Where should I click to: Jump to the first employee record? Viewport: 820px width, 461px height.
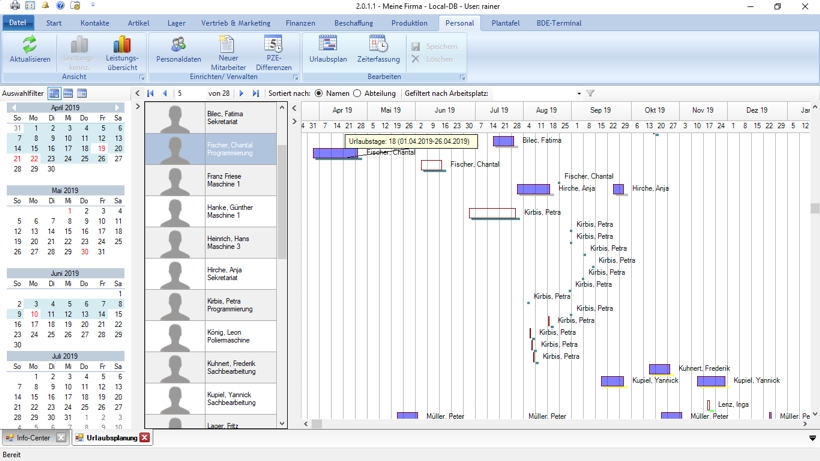tap(151, 94)
